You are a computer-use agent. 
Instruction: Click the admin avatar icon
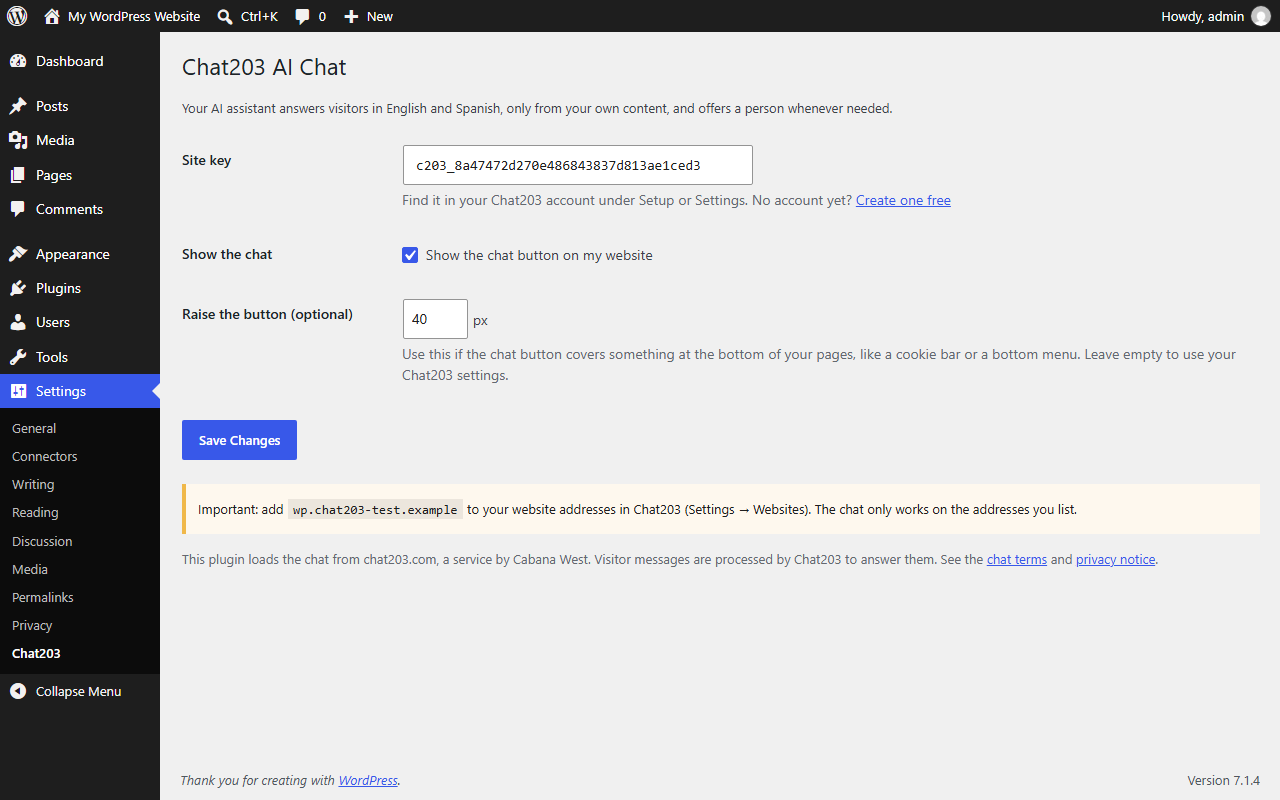[x=1261, y=16]
